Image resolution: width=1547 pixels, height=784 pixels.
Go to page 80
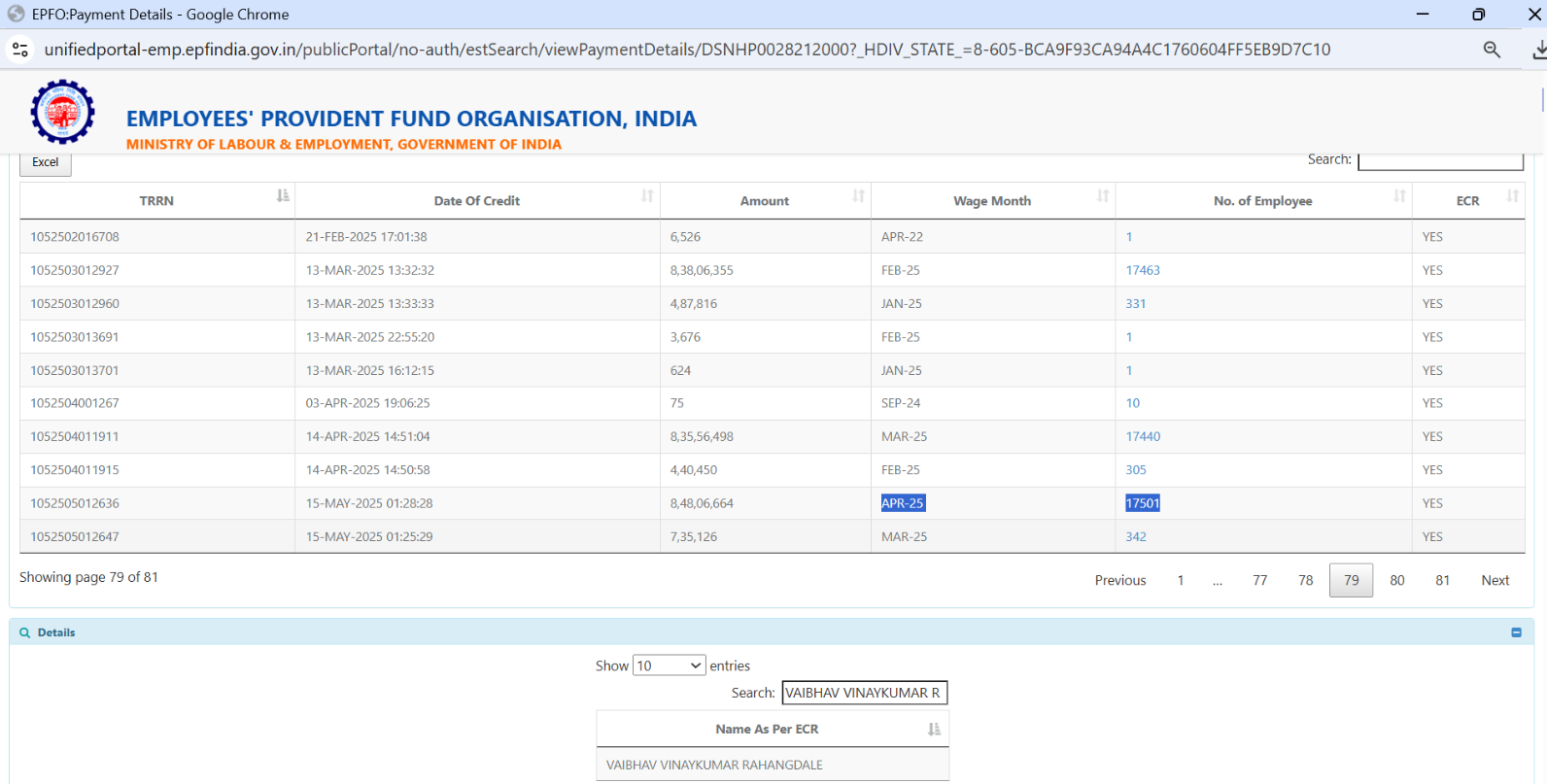(x=1396, y=581)
